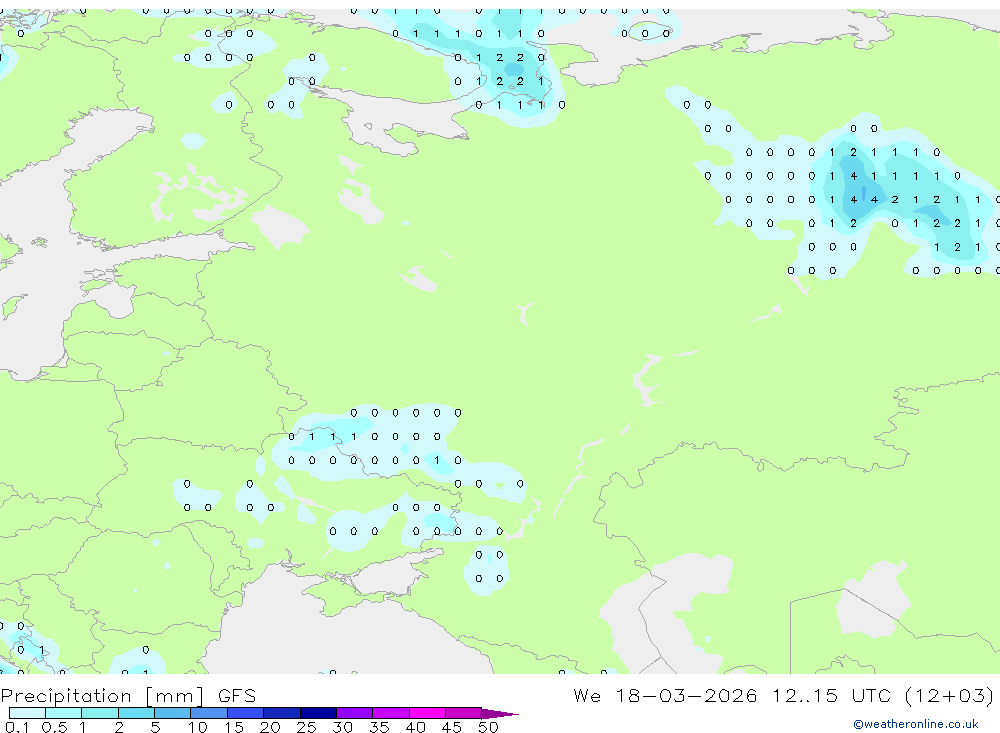Click the "30" legend scale label

(x=342, y=727)
